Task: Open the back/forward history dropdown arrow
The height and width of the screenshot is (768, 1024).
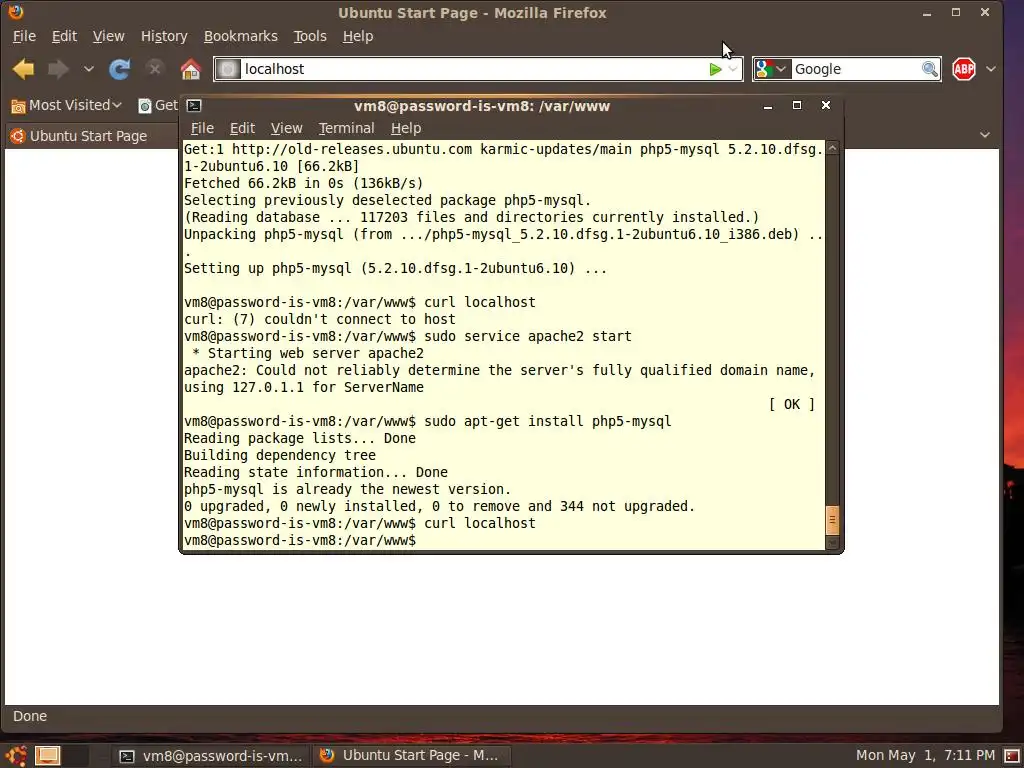Action: 88,69
